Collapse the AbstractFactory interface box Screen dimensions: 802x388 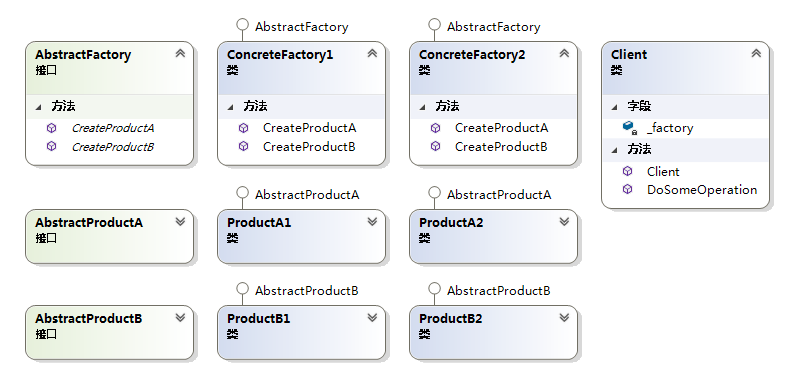tap(180, 53)
